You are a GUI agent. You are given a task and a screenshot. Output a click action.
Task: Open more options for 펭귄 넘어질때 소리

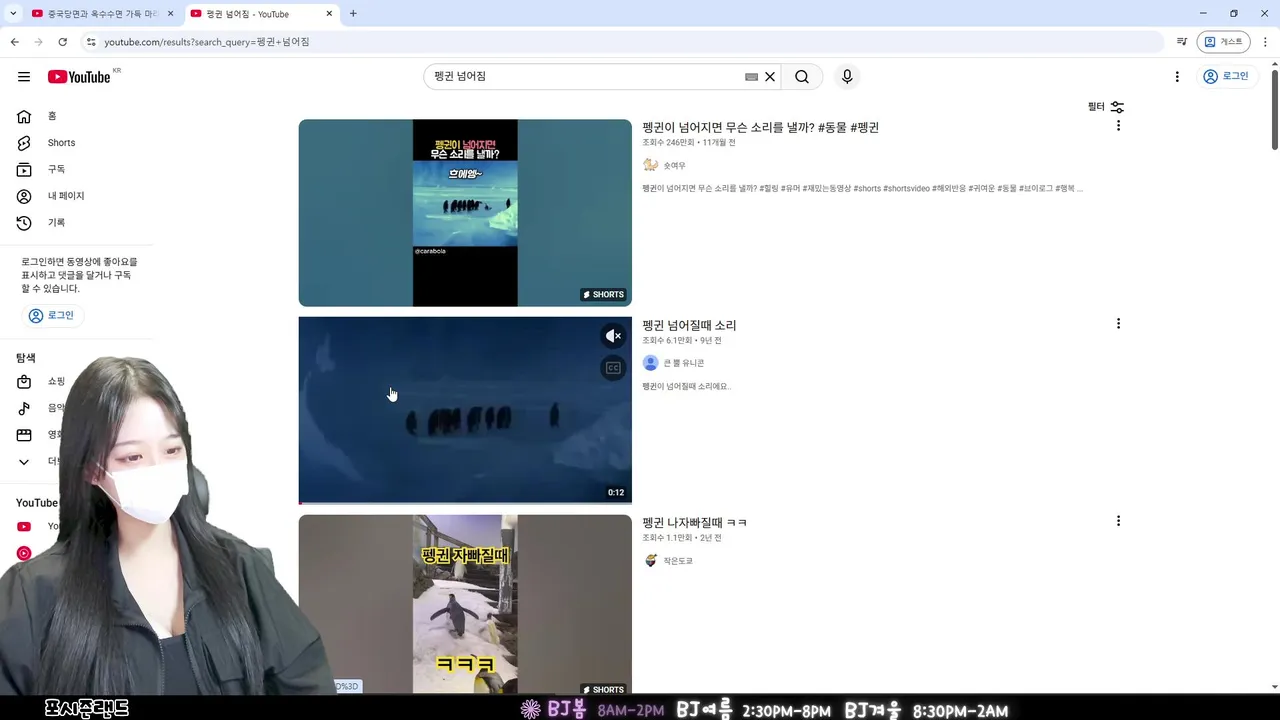[x=1118, y=324]
